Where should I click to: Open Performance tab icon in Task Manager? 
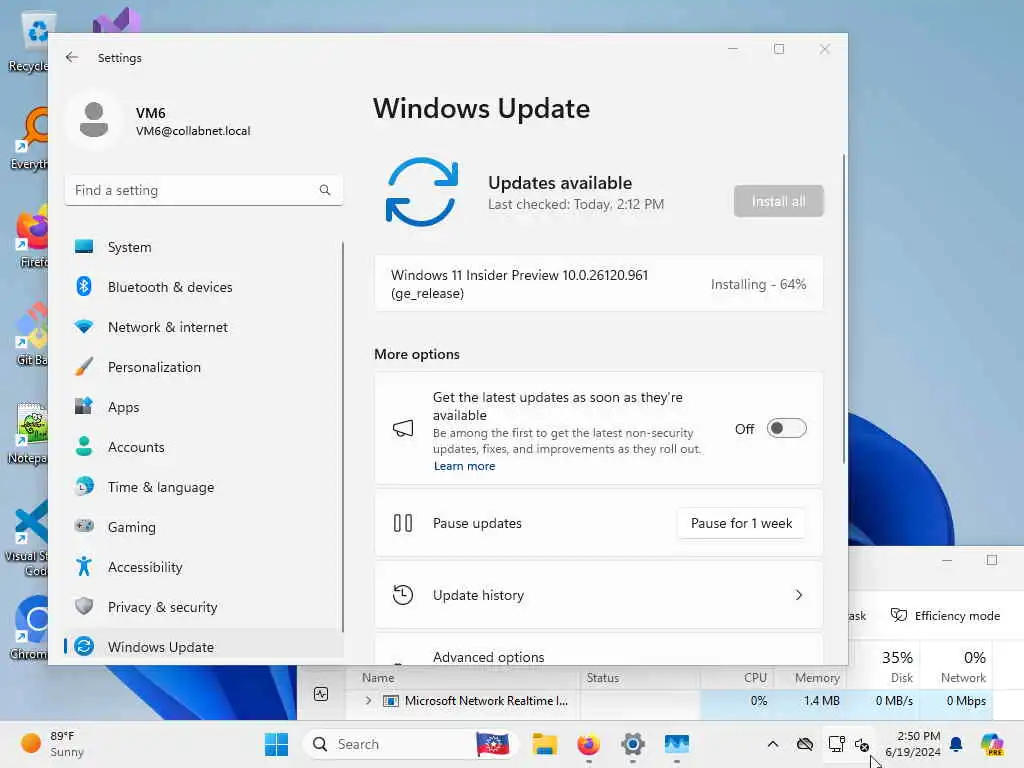tap(321, 694)
